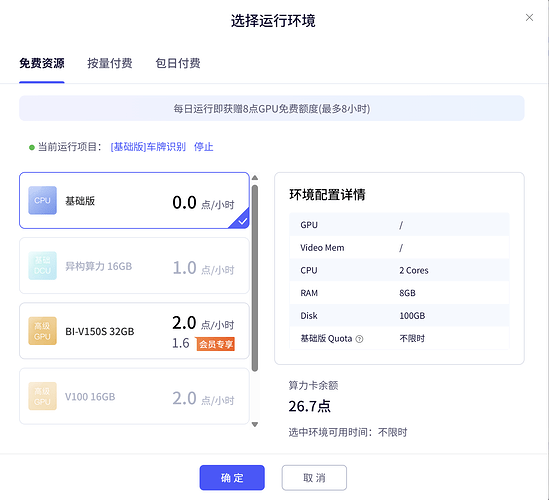Screen dimensions: 549x500
Task: Click the 会员专享 orange badge
Action: pos(216,344)
